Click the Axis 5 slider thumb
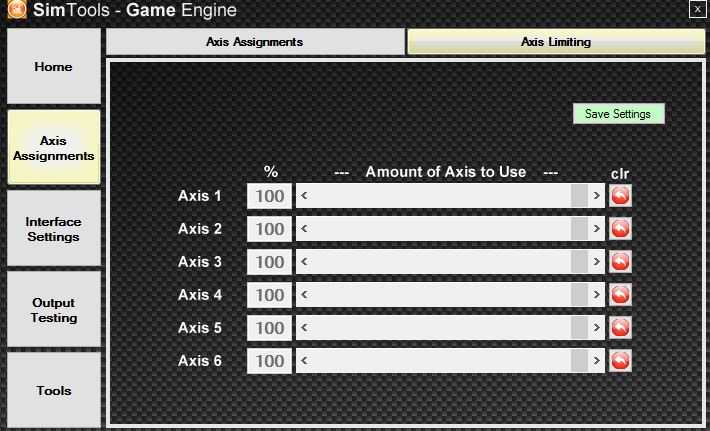The image size is (710, 431). click(x=579, y=328)
